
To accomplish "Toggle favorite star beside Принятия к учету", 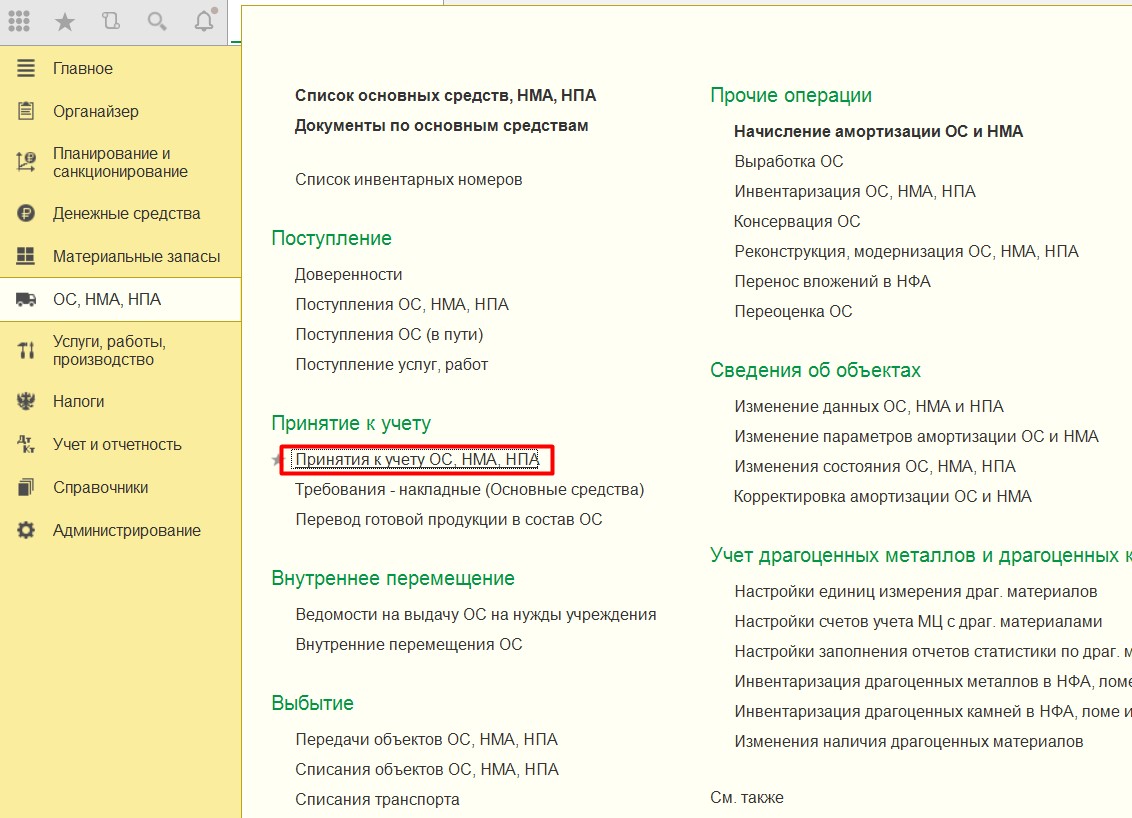I will (278, 459).
